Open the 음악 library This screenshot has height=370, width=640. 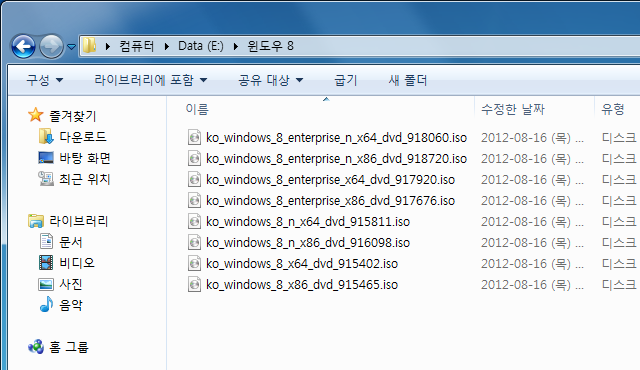coord(71,305)
